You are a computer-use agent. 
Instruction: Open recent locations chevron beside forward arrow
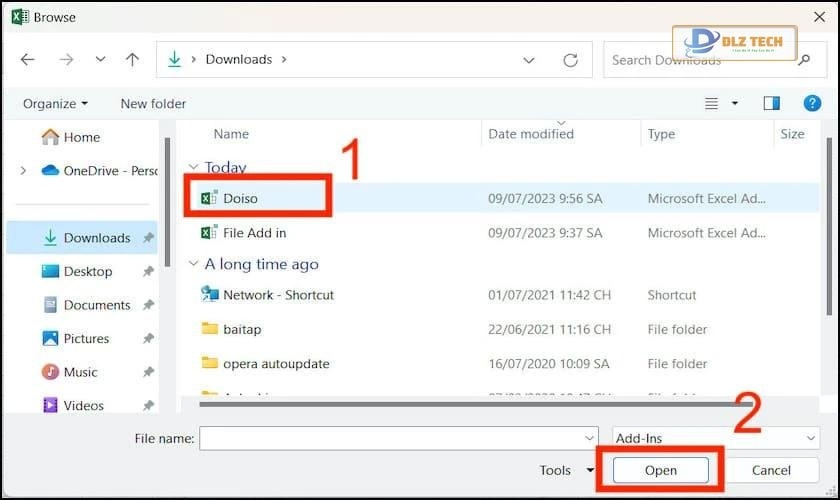pos(100,59)
